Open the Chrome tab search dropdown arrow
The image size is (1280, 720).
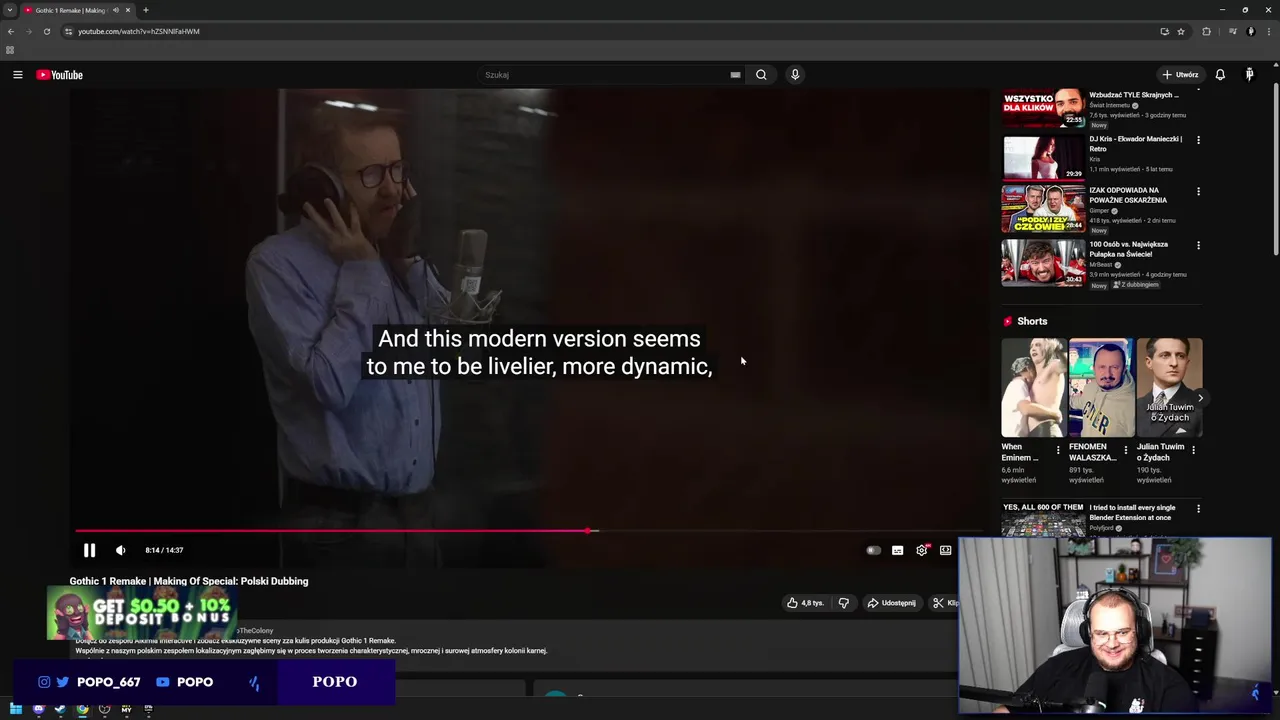pyautogui.click(x=10, y=10)
